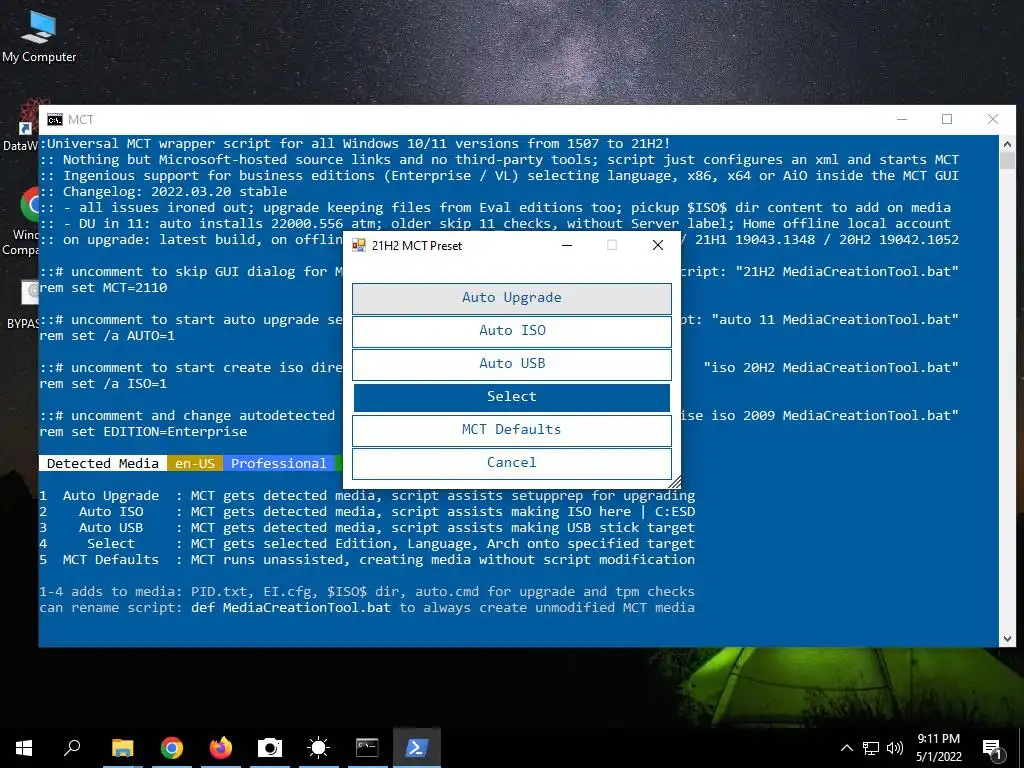Click the '1 Auto Upgrade' console list row
Viewport: 1024px width, 768px height.
(367, 496)
